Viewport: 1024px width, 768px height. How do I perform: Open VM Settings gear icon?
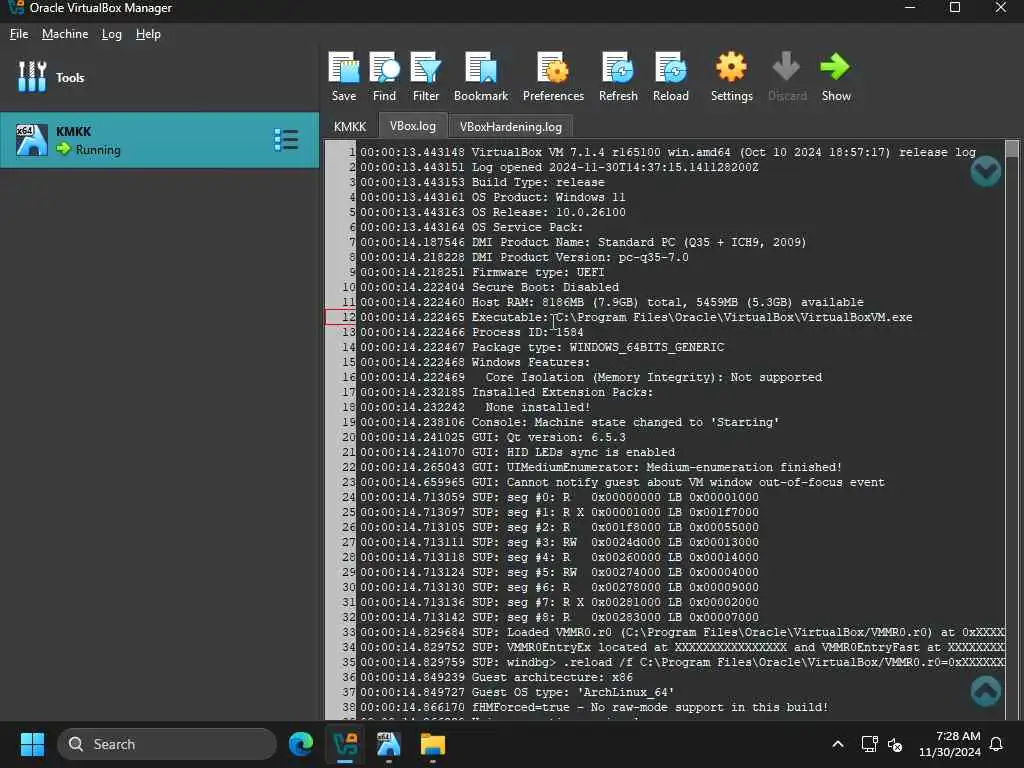[x=731, y=76]
